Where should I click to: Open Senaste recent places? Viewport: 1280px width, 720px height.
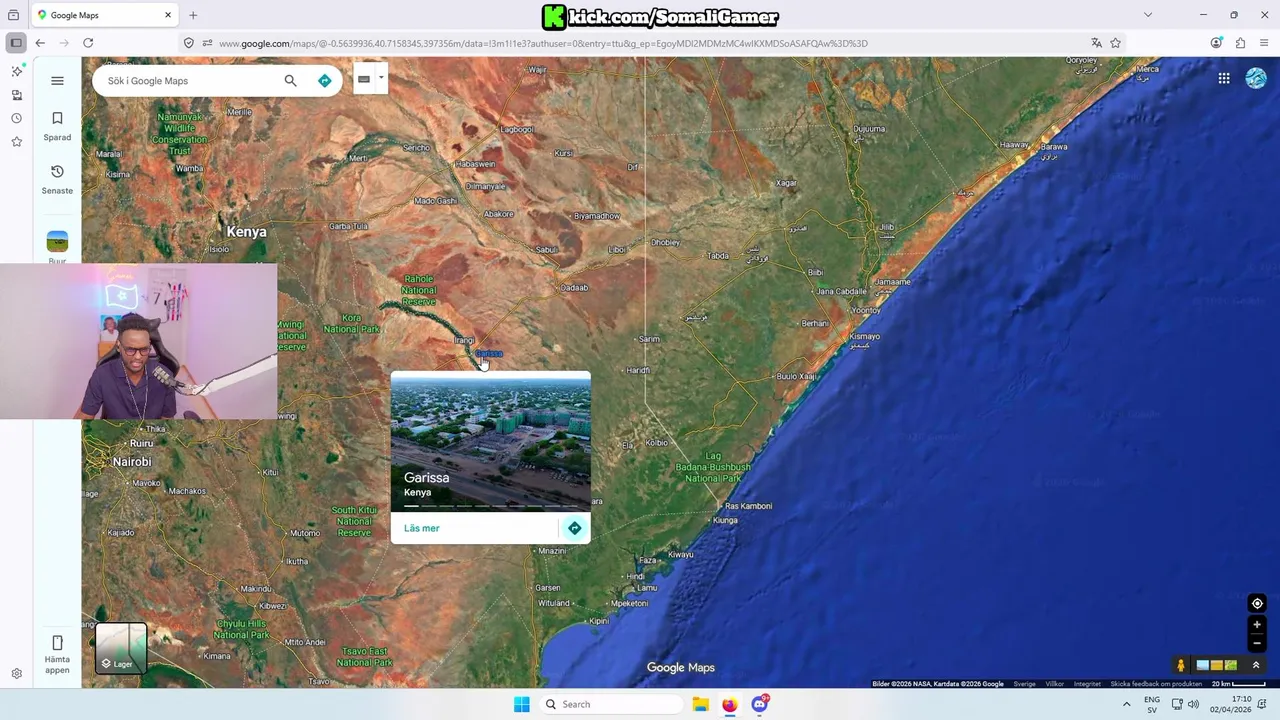[x=57, y=179]
